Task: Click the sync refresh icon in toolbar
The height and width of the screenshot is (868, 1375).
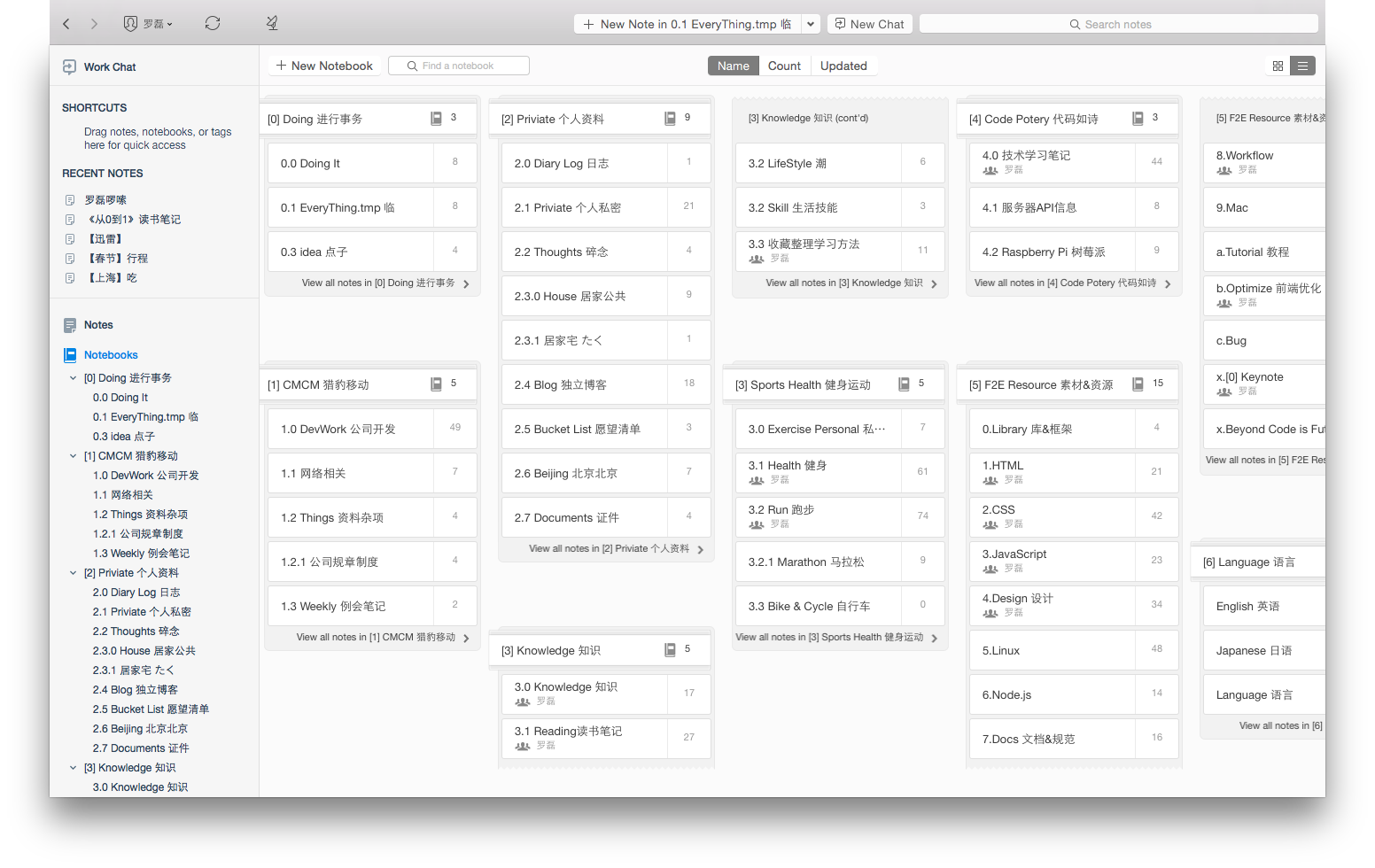Action: (x=213, y=24)
